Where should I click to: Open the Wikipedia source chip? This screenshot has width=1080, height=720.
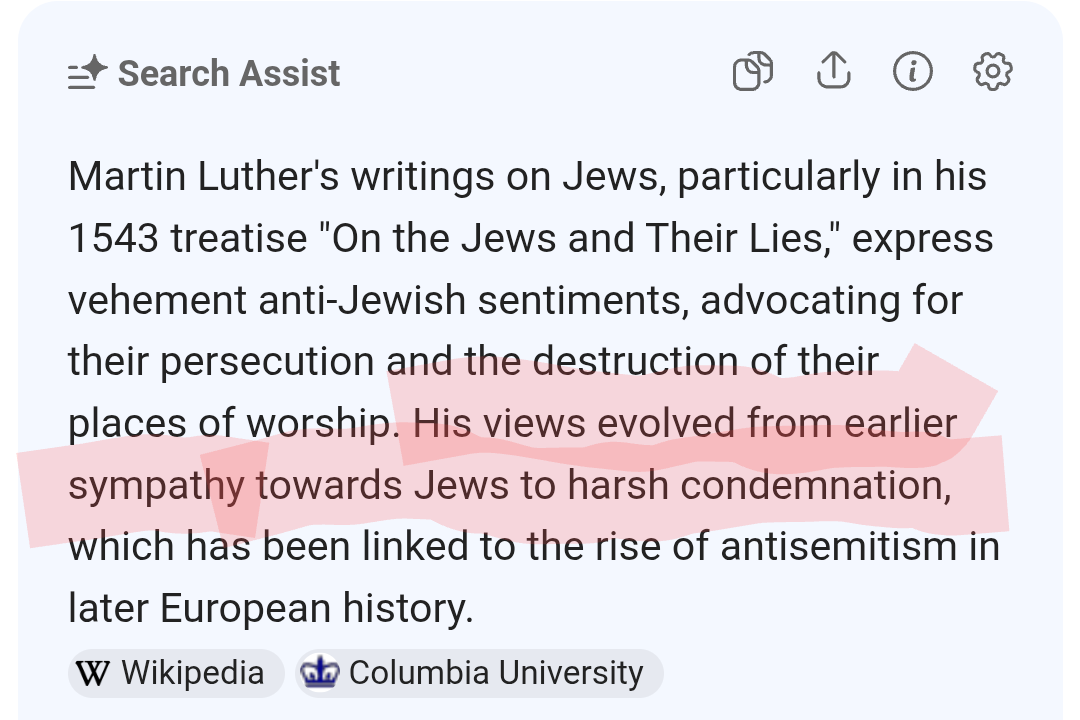(x=176, y=673)
